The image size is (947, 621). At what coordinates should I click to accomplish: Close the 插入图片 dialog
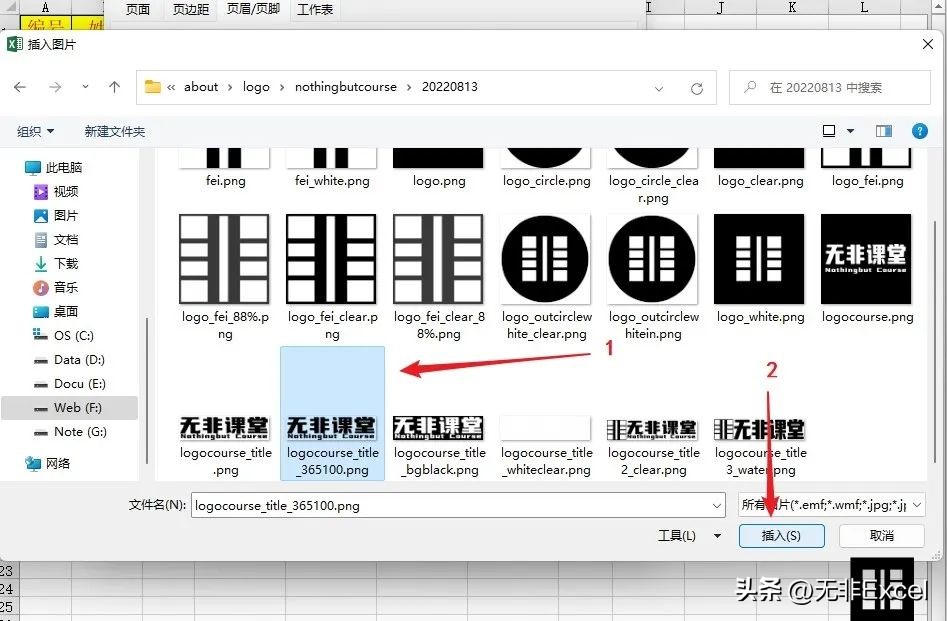click(928, 44)
